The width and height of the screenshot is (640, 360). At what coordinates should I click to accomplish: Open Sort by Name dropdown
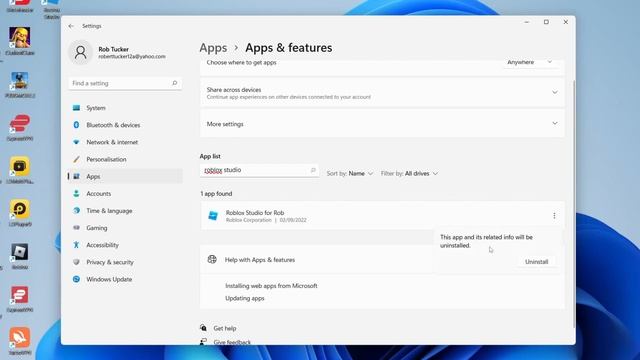(350, 173)
